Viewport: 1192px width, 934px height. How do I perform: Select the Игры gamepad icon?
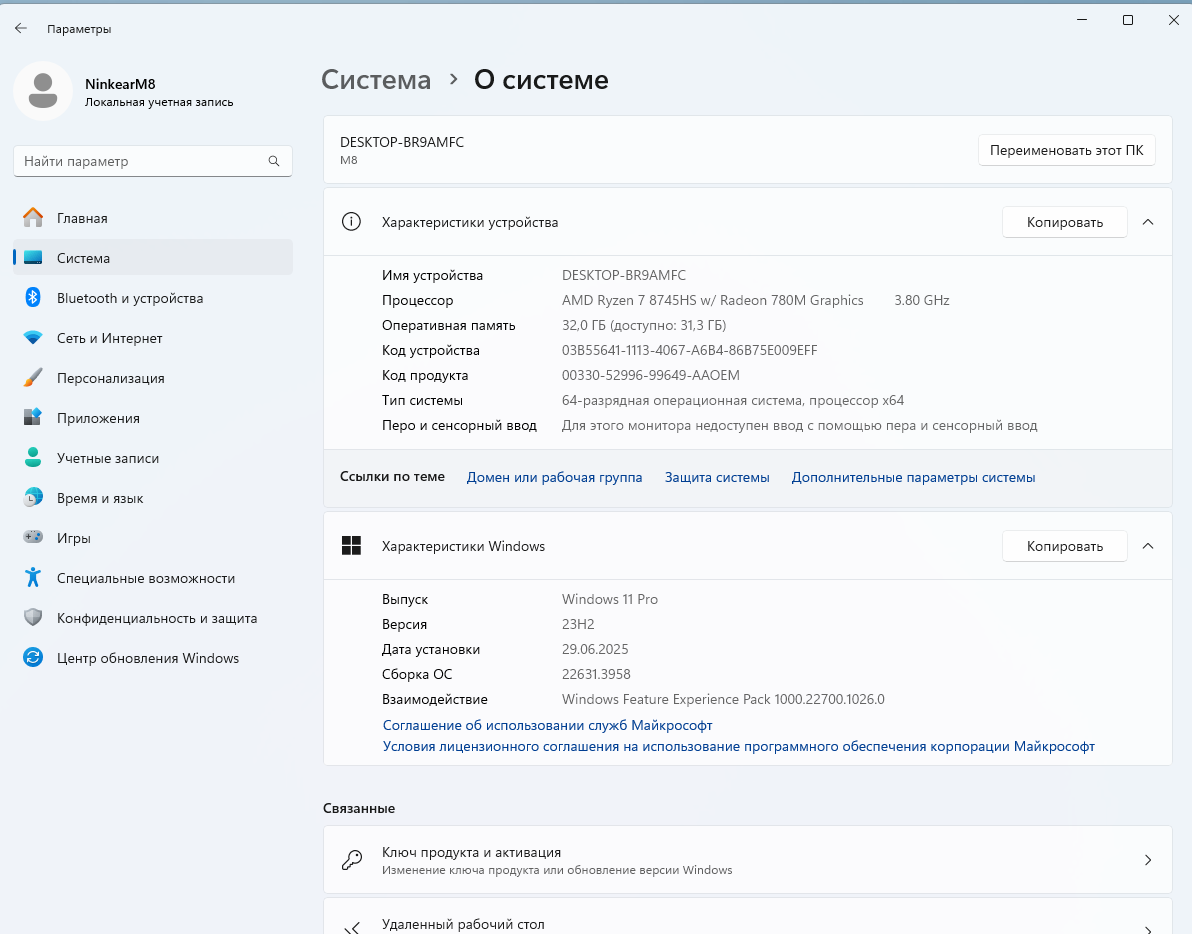(x=33, y=538)
